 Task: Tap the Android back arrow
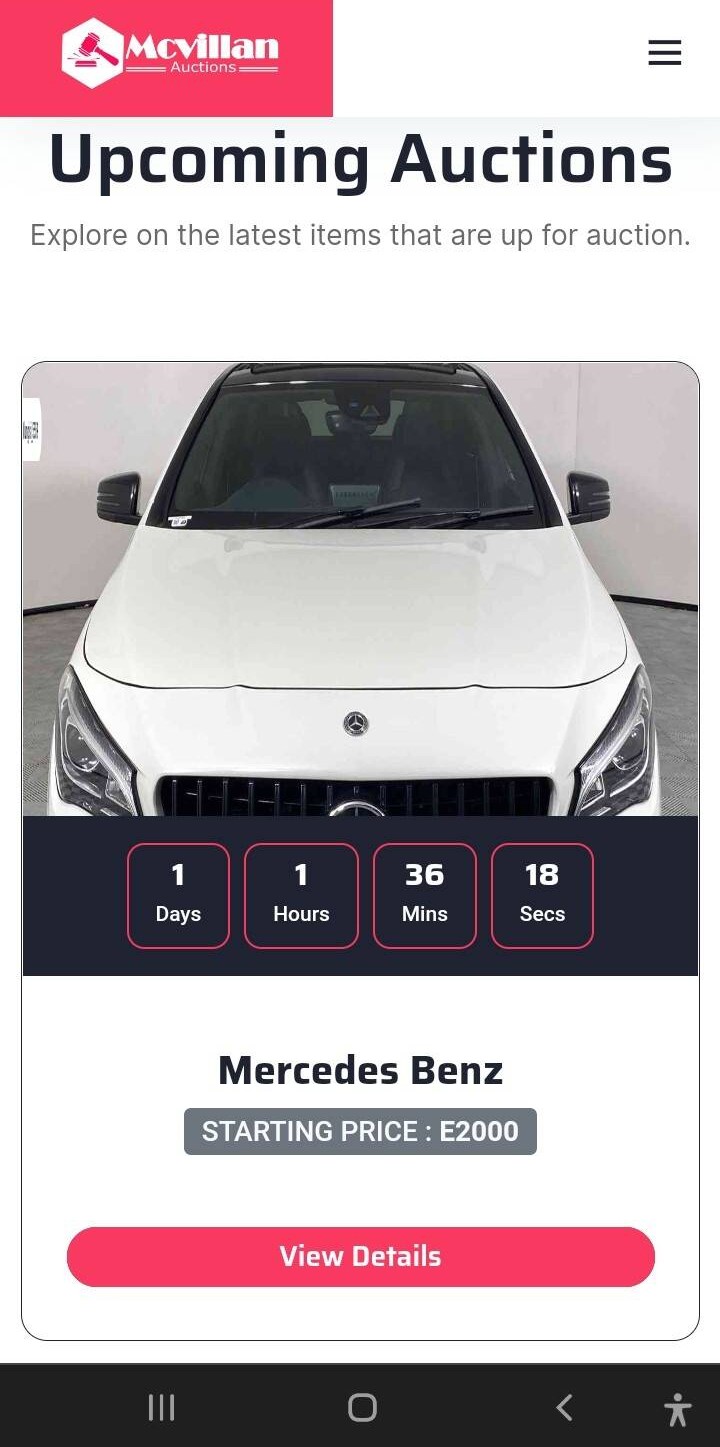(564, 1407)
